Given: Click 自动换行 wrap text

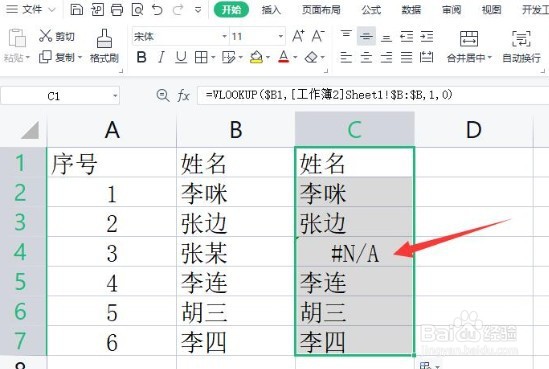Looking at the screenshot, I should point(521,46).
